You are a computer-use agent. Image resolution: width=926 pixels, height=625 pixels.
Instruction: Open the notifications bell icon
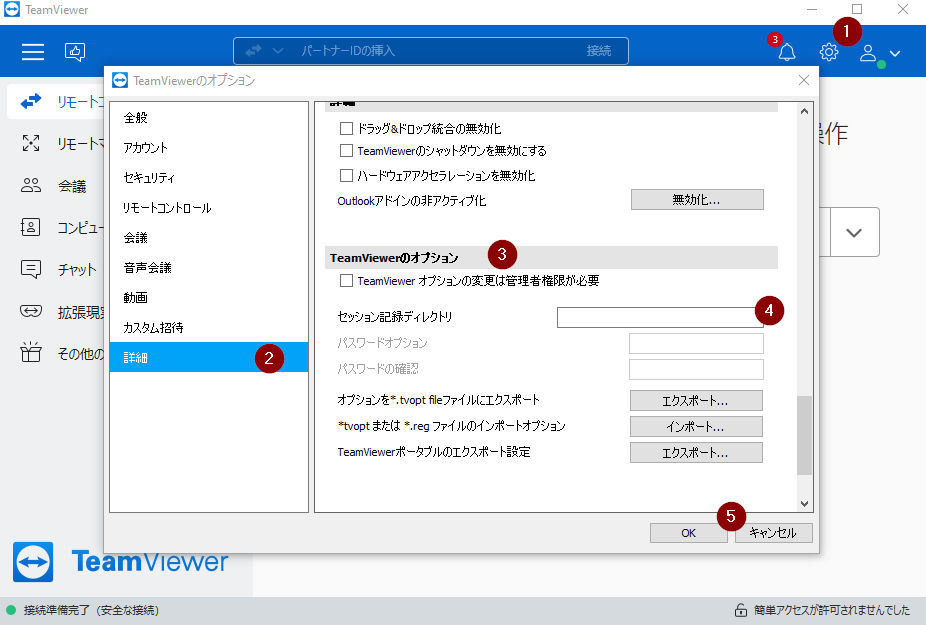787,52
